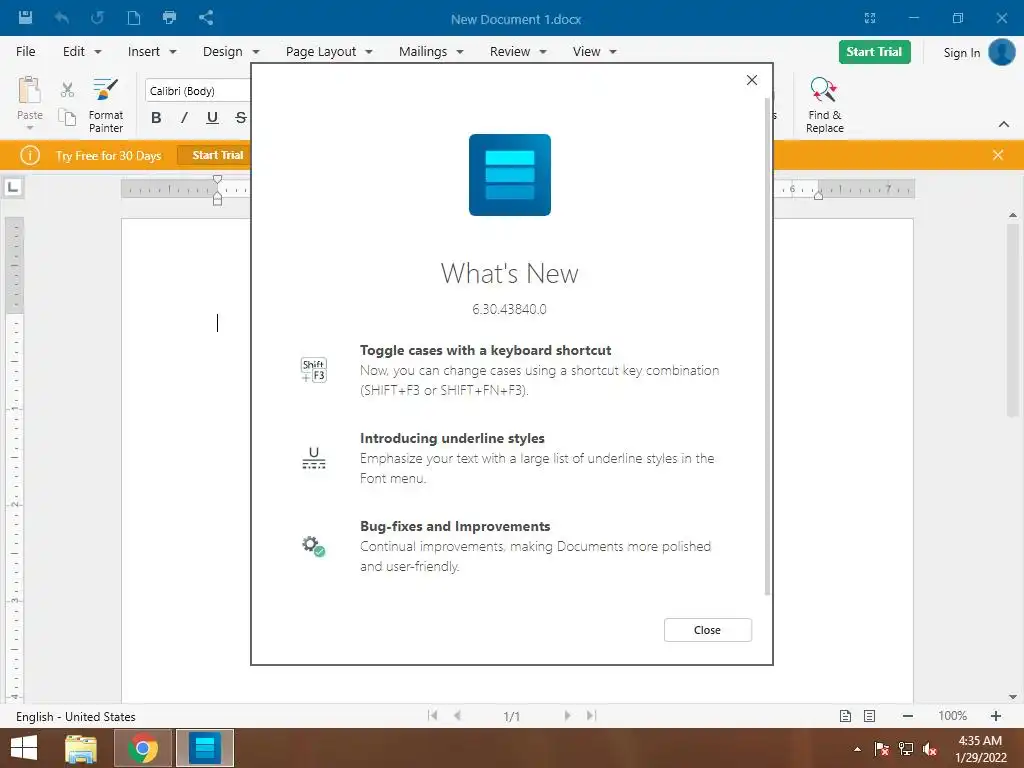The width and height of the screenshot is (1024, 768).
Task: Click the Shift+F3 shortcut icon
Action: [313, 370]
